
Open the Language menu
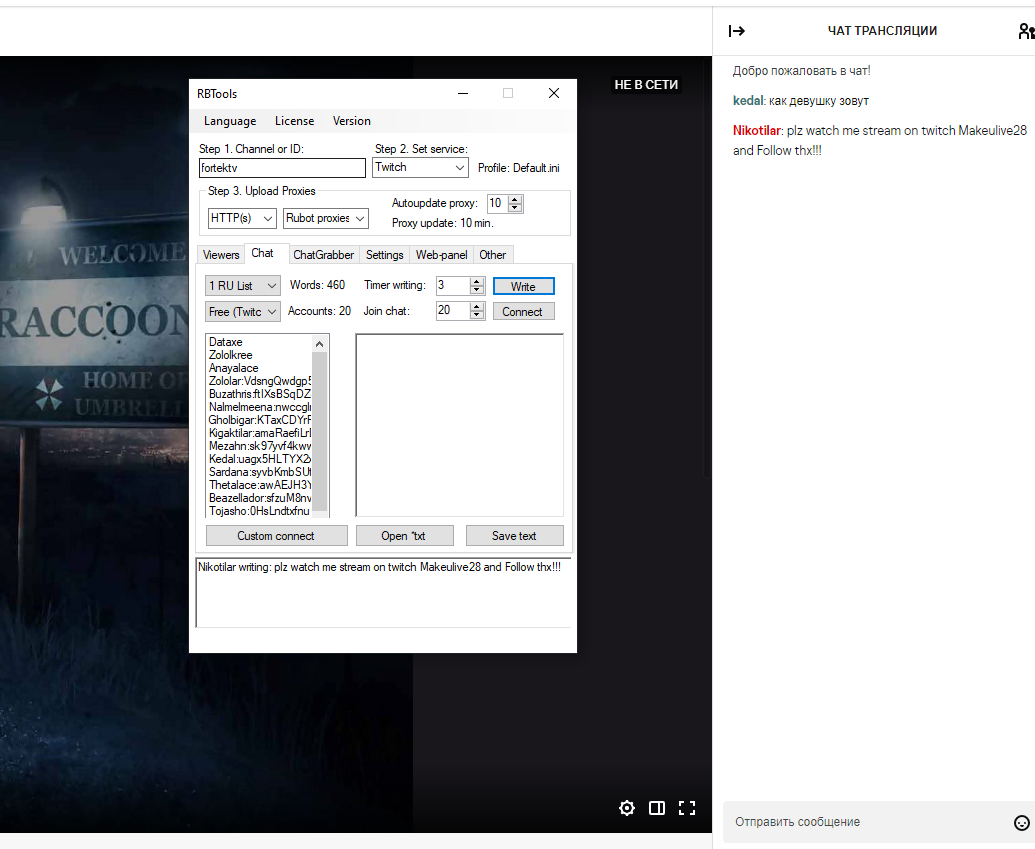[230, 121]
